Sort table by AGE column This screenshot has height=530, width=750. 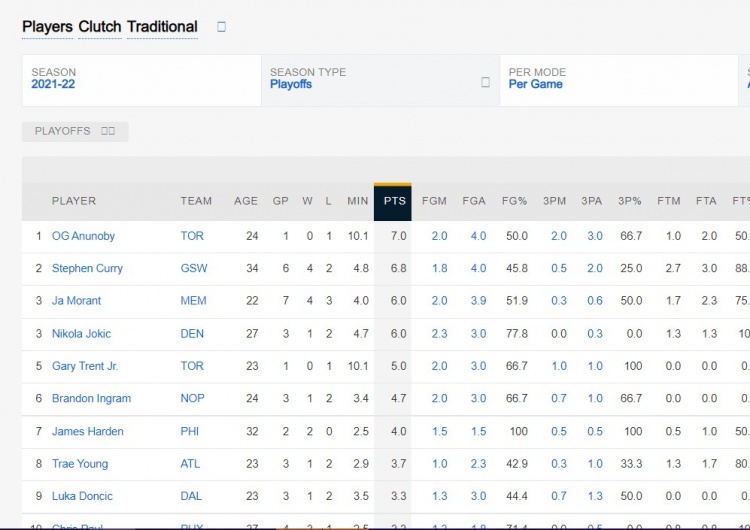pyautogui.click(x=245, y=201)
